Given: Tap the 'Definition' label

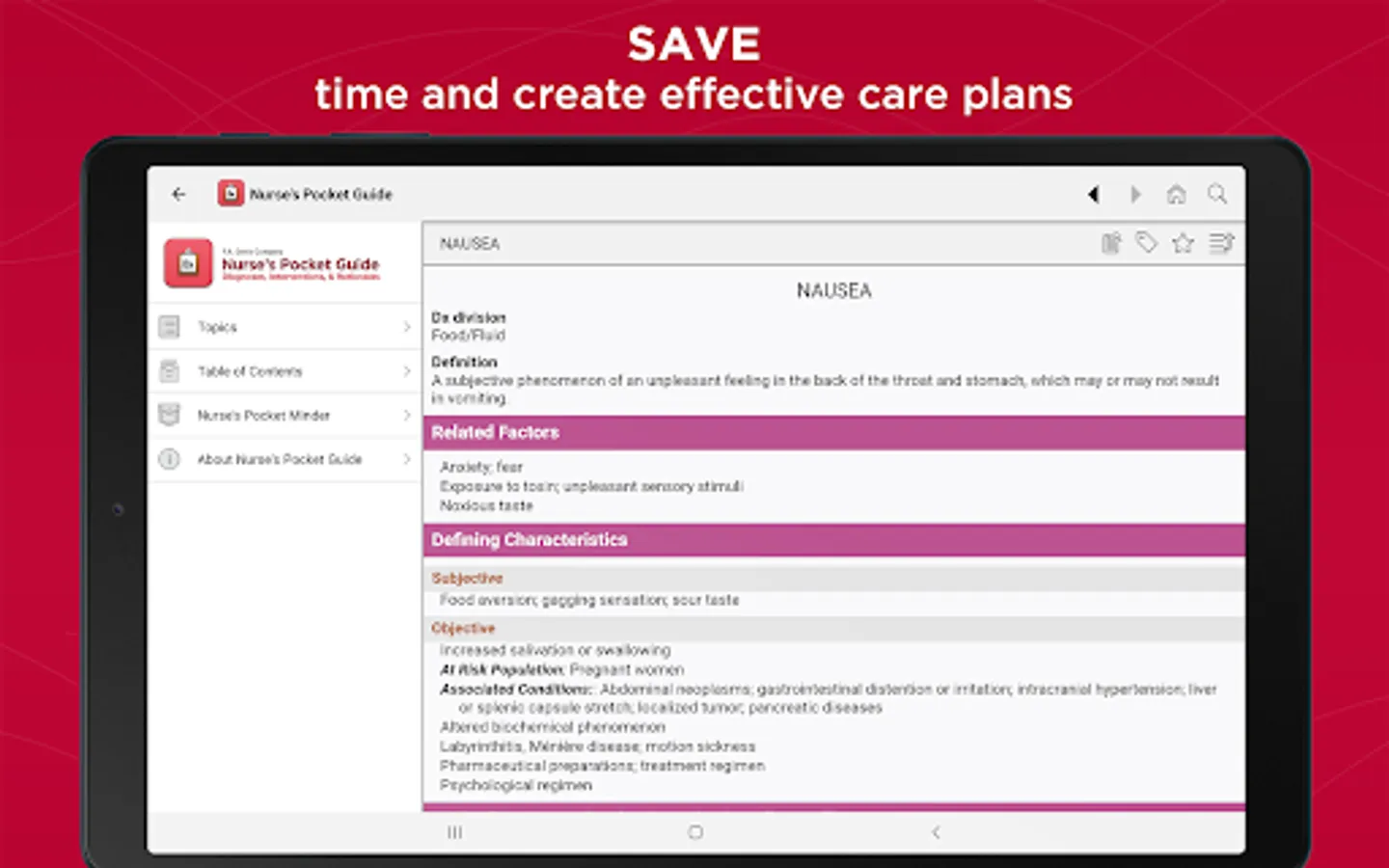Looking at the screenshot, I should (x=464, y=362).
